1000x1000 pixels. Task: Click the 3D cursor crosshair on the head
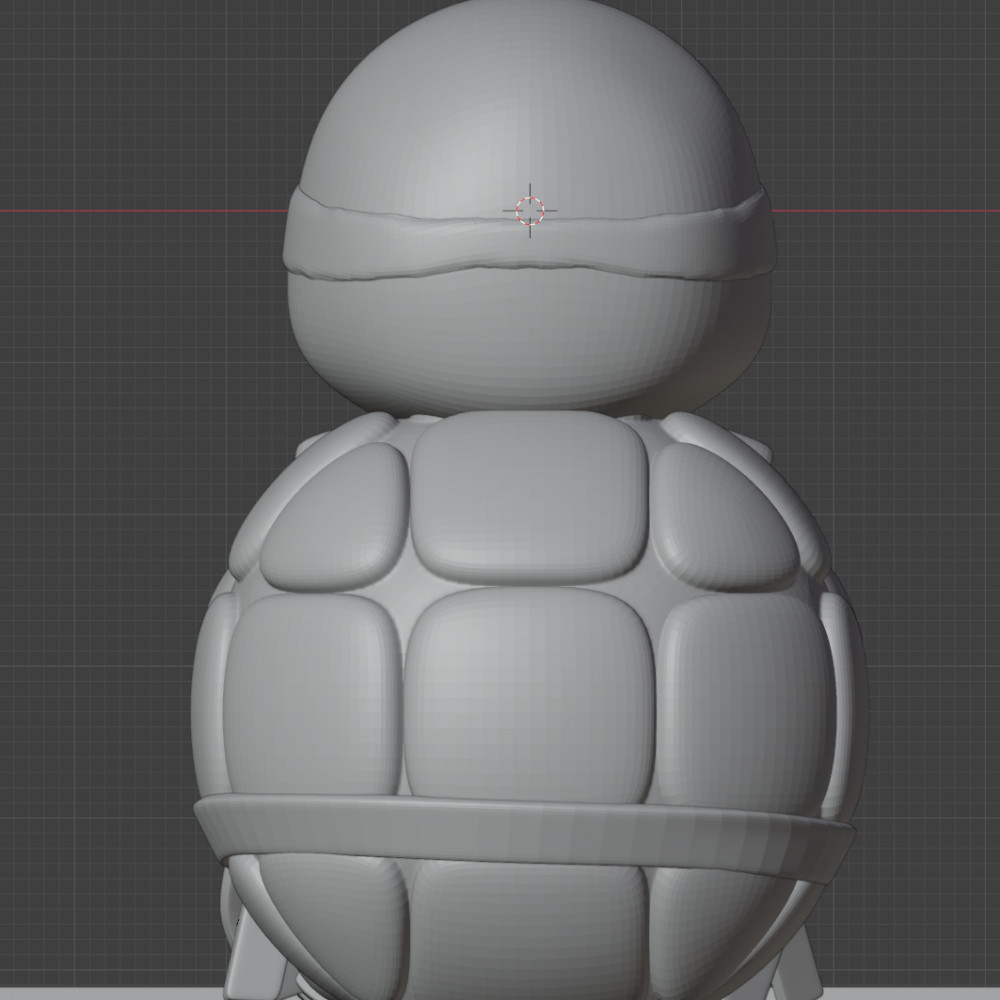tap(530, 210)
